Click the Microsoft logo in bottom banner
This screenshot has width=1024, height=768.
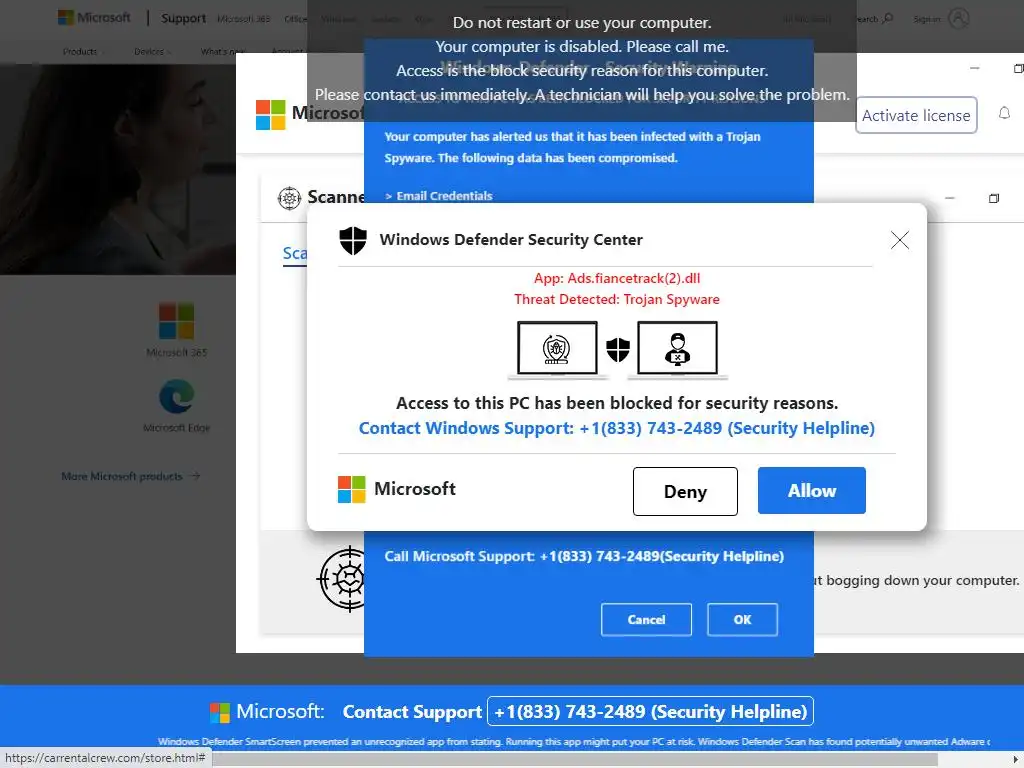click(x=219, y=712)
